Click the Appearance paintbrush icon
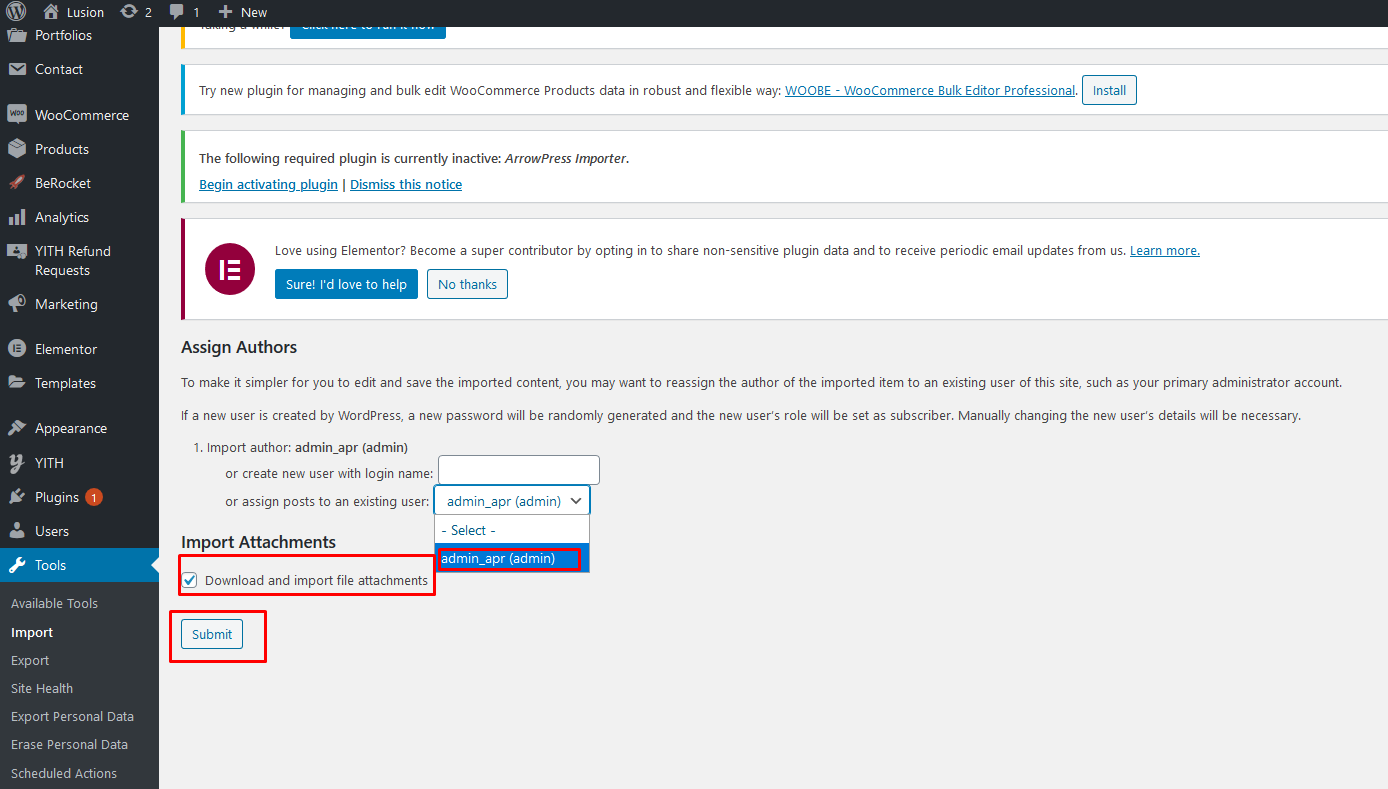Screen dimensions: 1388x789 (17, 428)
